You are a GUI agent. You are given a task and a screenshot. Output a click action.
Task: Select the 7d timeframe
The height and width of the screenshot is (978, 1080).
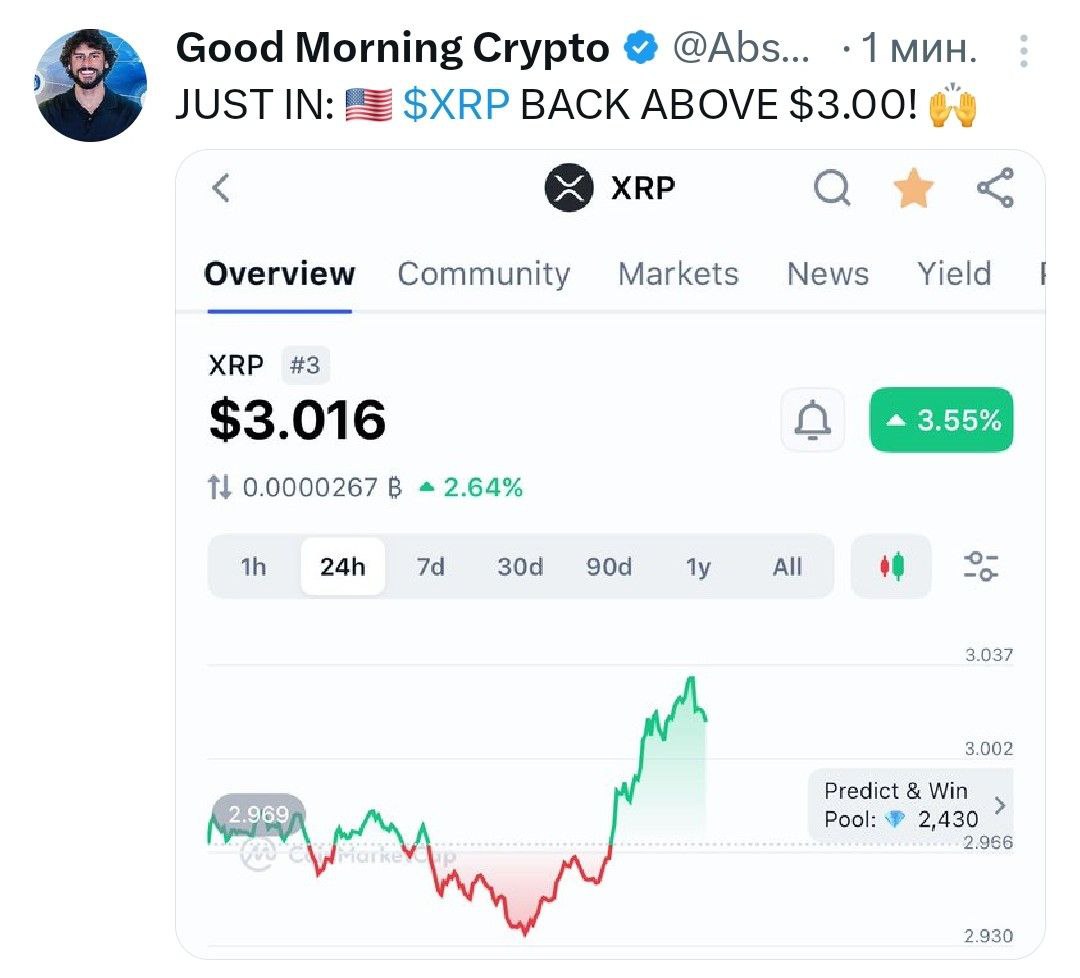(430, 566)
